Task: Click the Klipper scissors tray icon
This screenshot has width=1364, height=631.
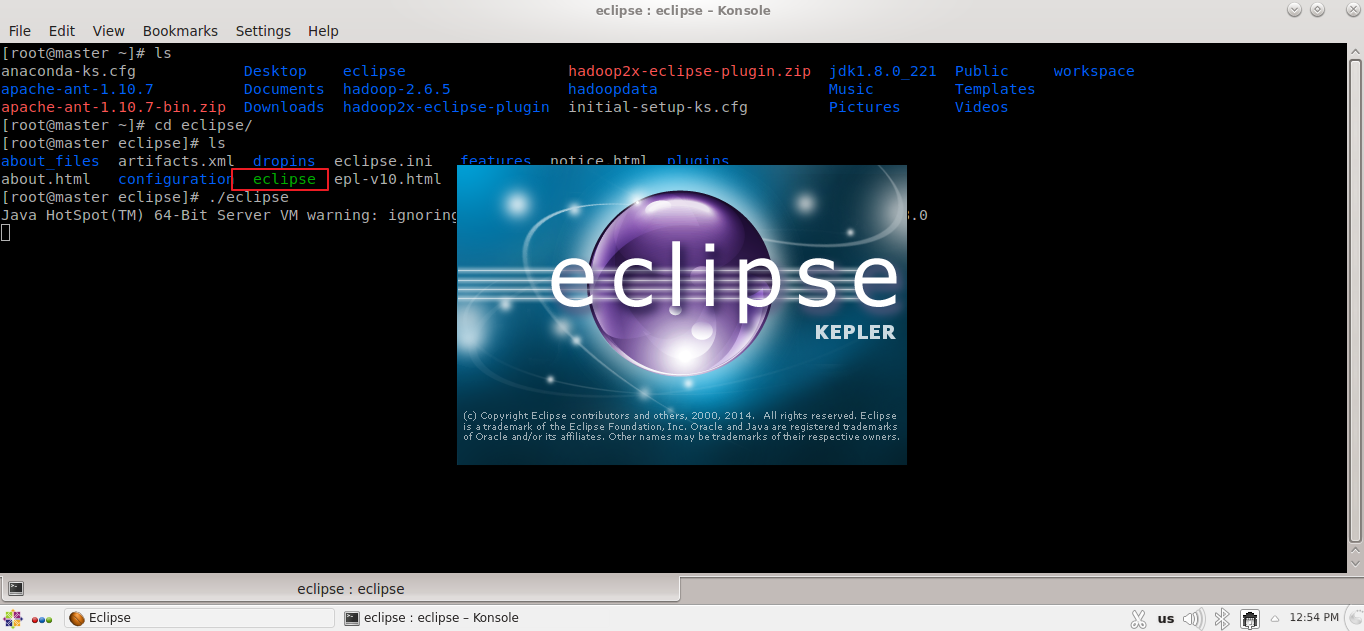Action: 1138,618
